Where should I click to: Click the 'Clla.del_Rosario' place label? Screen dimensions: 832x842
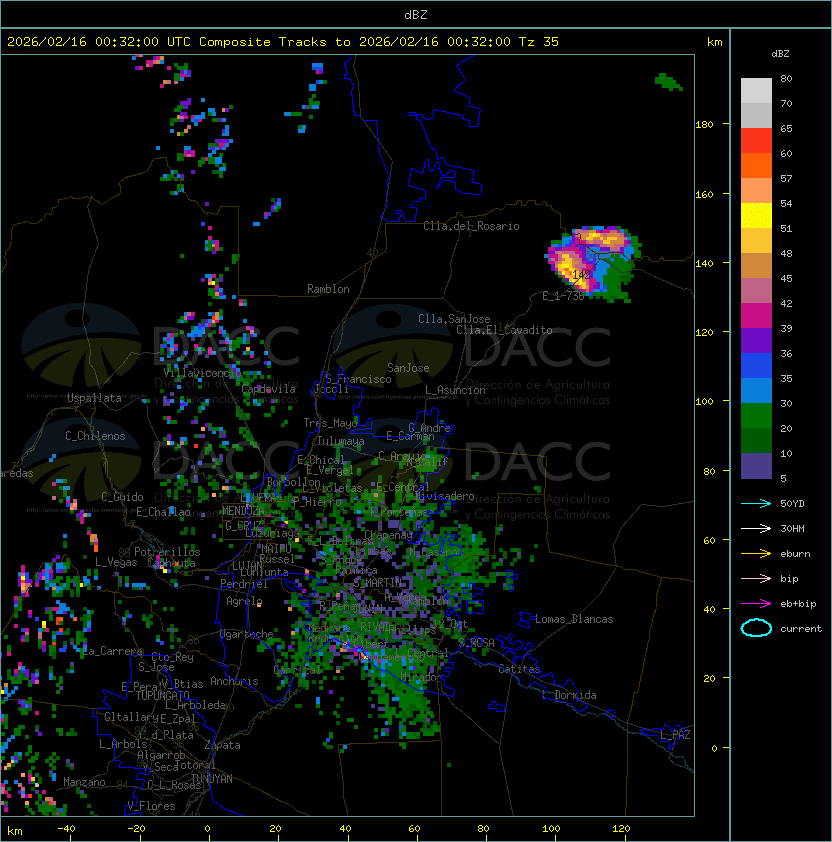coord(471,226)
